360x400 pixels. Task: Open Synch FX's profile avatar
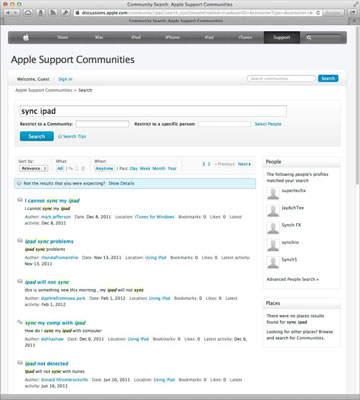[x=273, y=228]
